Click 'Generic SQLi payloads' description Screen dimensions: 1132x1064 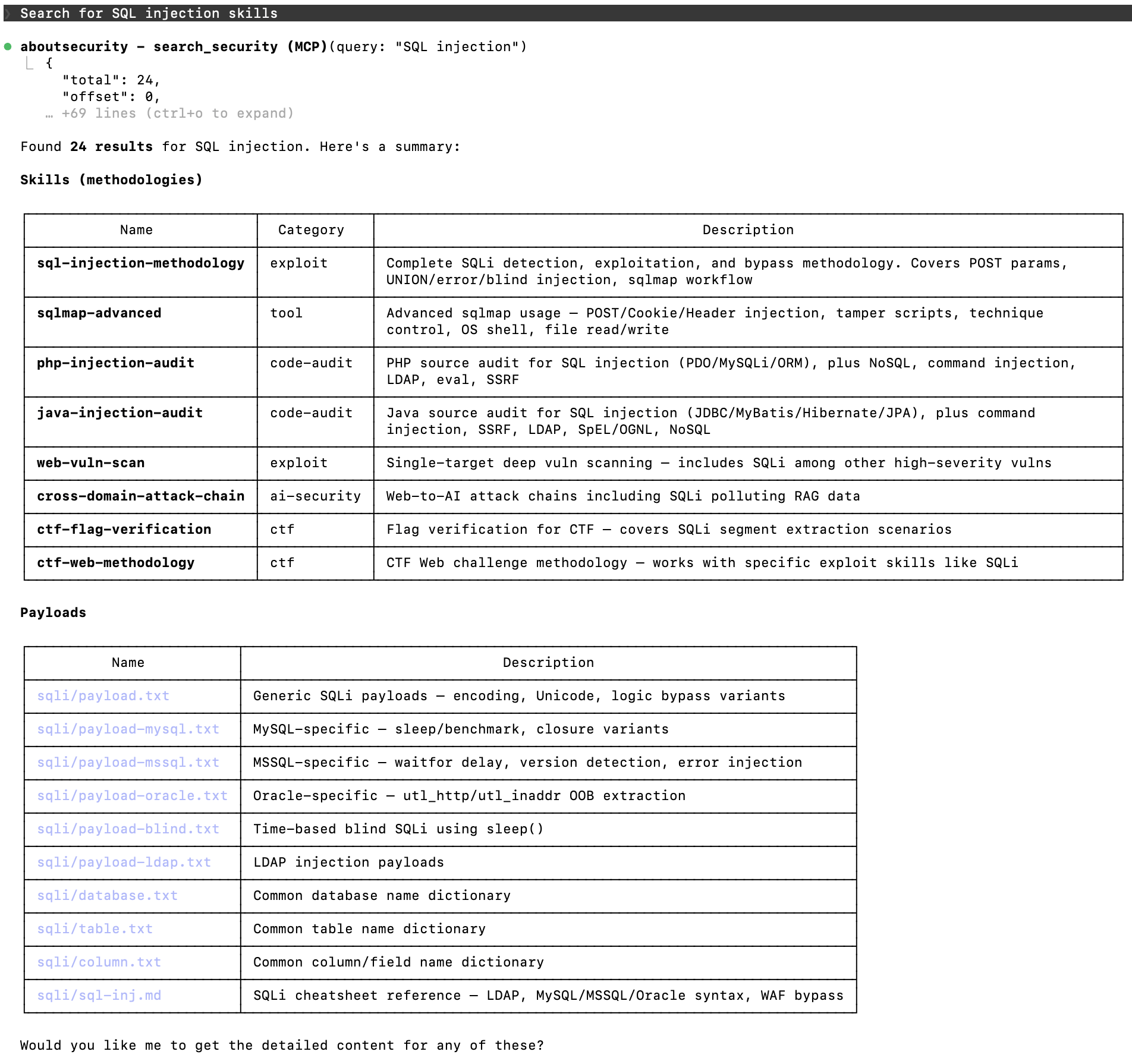pyautogui.click(x=519, y=695)
